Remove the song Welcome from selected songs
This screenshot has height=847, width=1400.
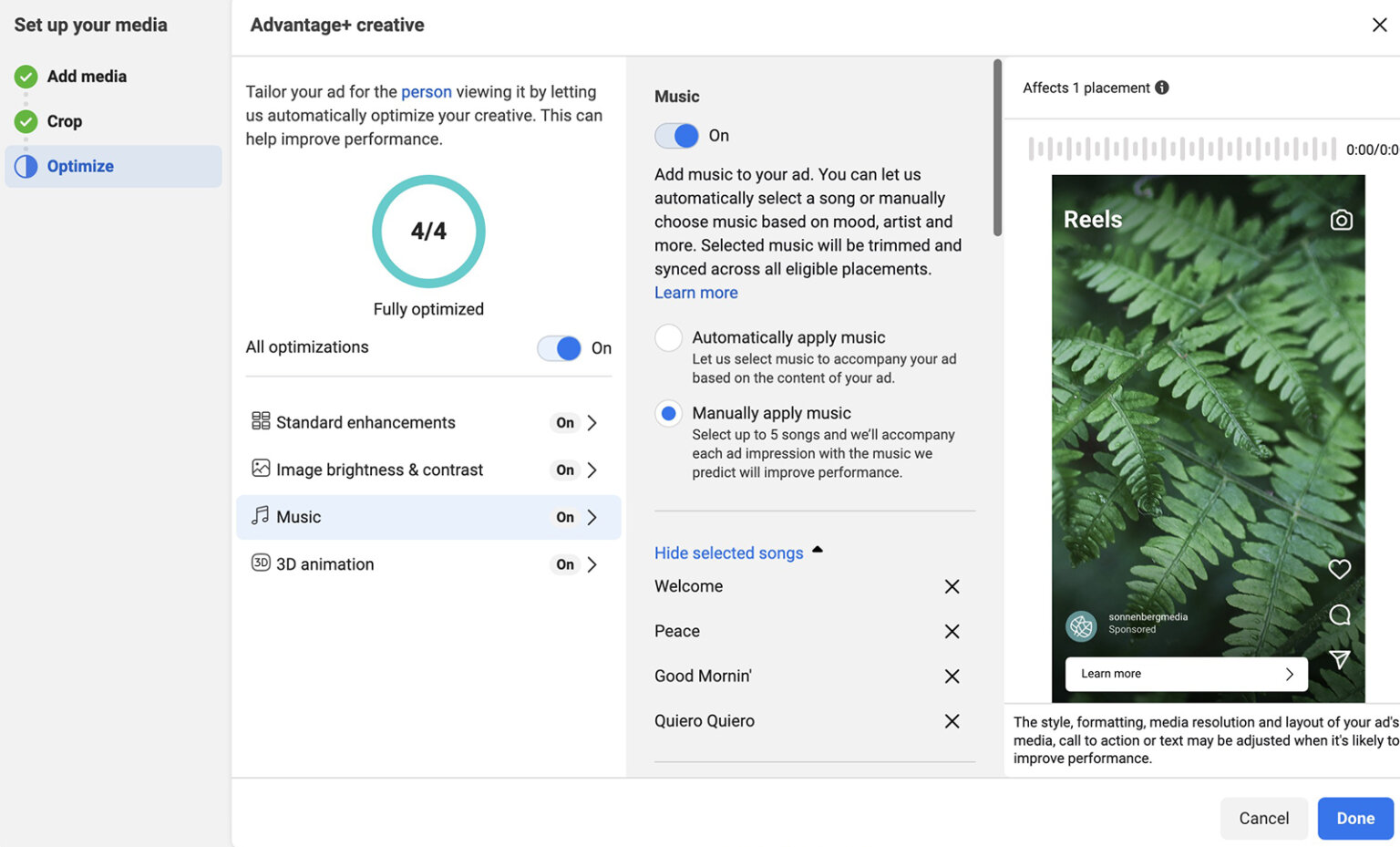pyautogui.click(x=952, y=586)
